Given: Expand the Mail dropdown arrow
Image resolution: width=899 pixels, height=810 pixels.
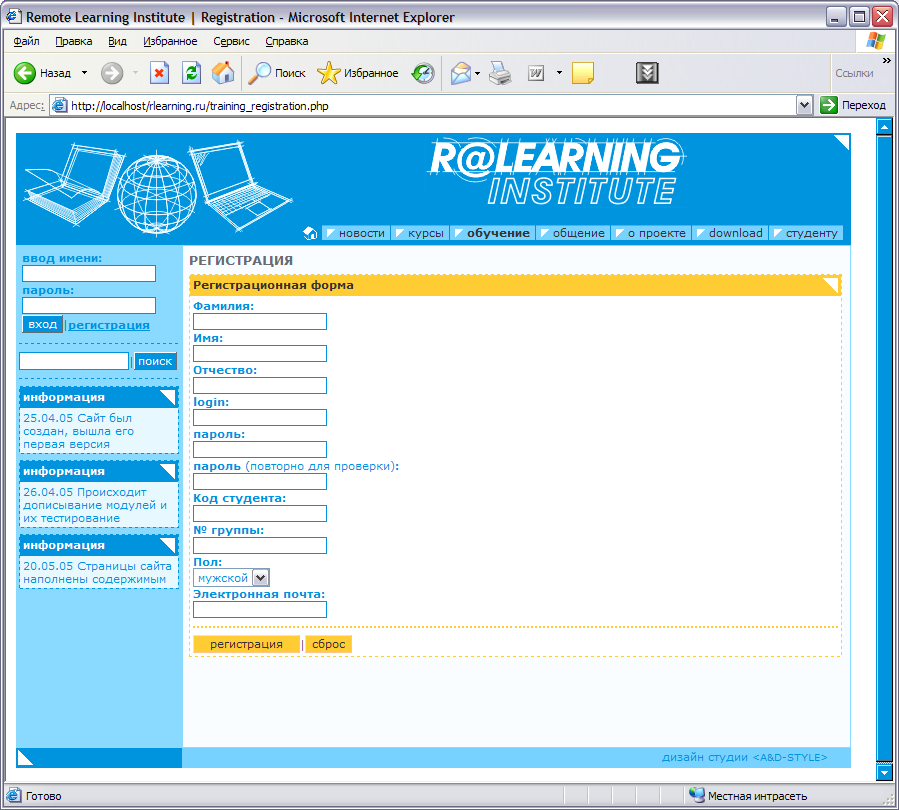Looking at the screenshot, I should tap(478, 73).
